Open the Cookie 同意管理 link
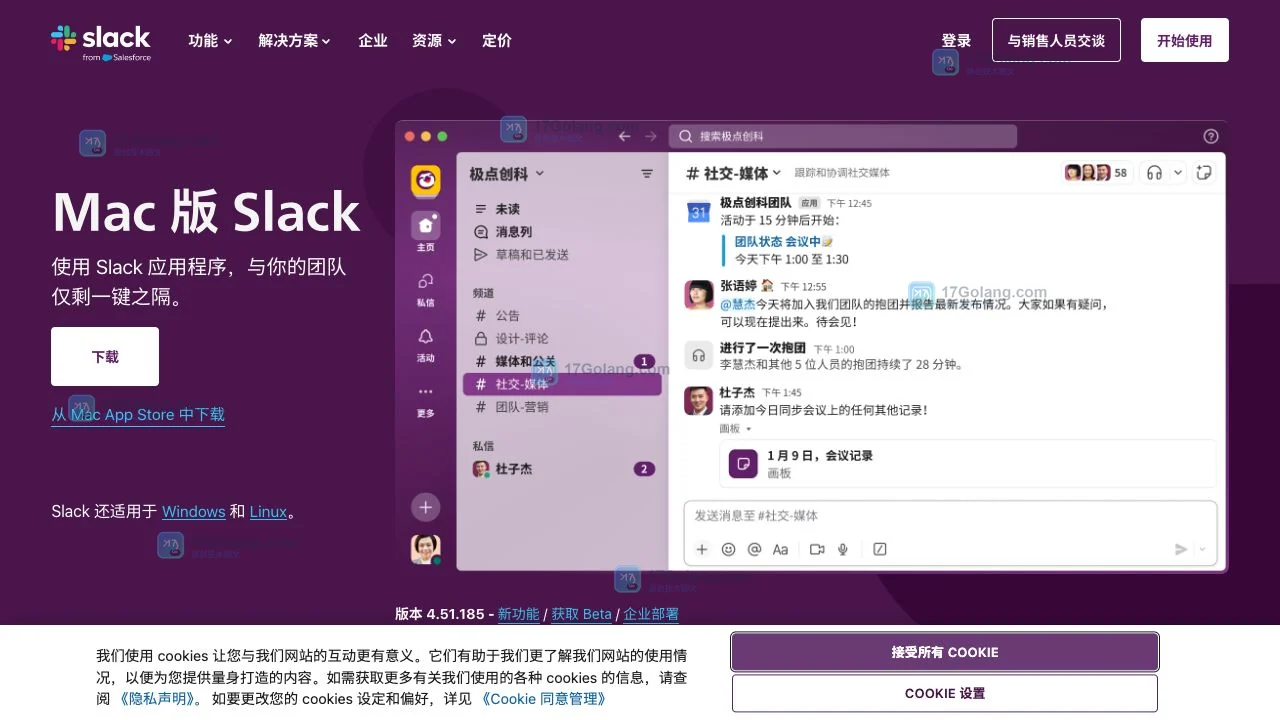 tap(543, 699)
